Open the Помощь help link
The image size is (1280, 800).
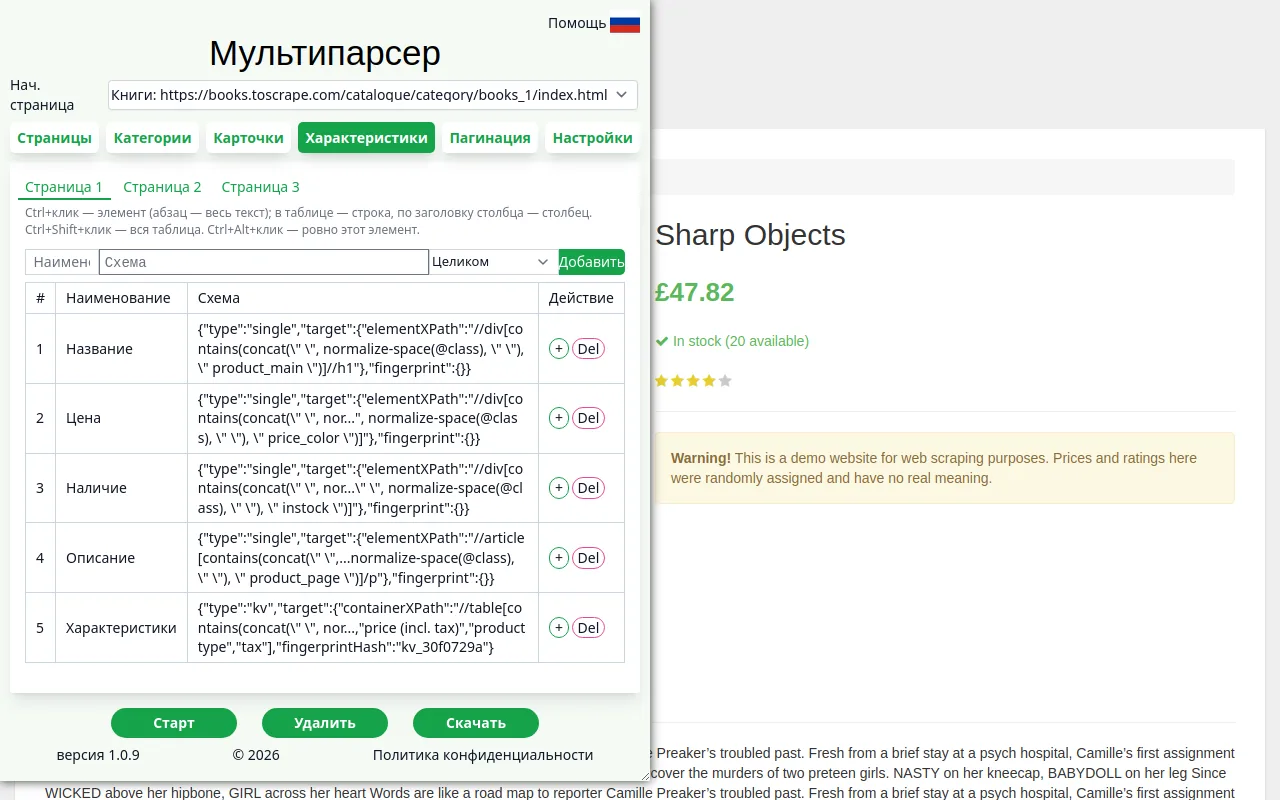577,23
